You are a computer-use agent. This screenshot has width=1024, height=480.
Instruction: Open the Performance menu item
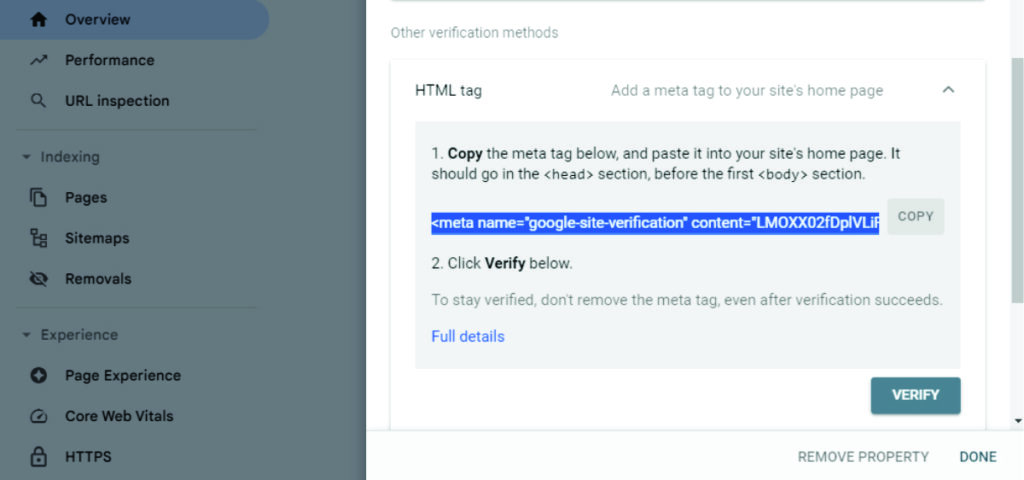click(109, 60)
